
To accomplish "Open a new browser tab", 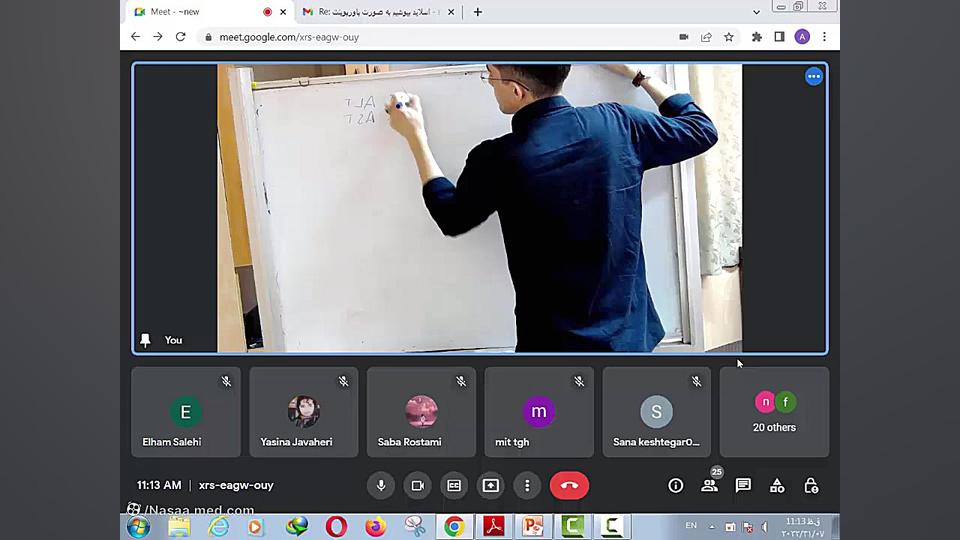I will (x=478, y=12).
